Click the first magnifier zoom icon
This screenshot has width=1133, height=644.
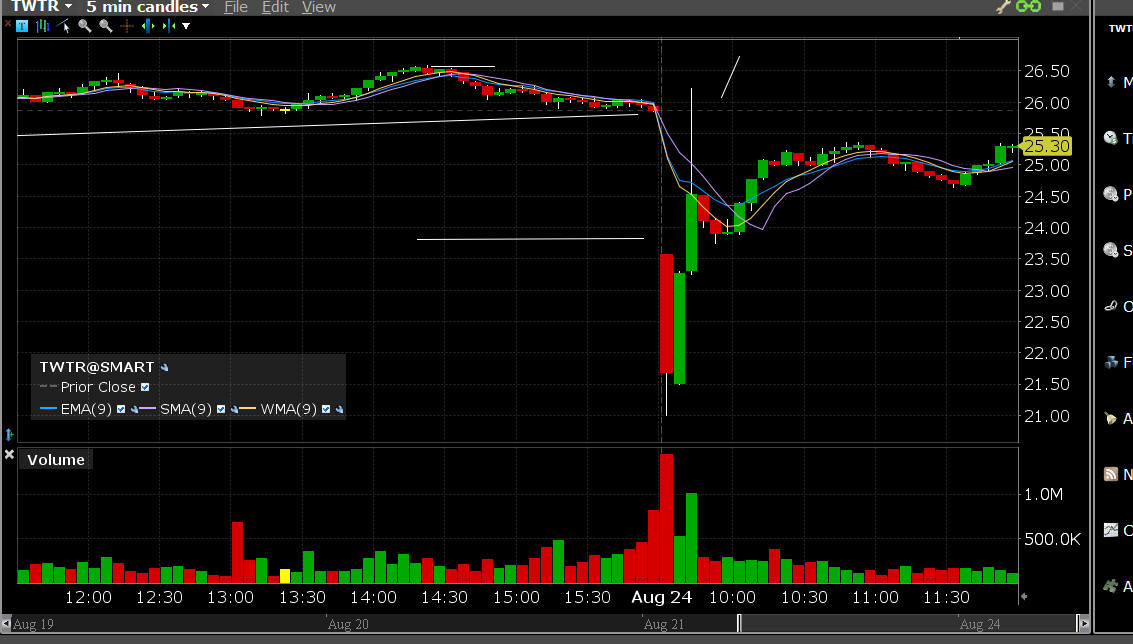click(86, 26)
